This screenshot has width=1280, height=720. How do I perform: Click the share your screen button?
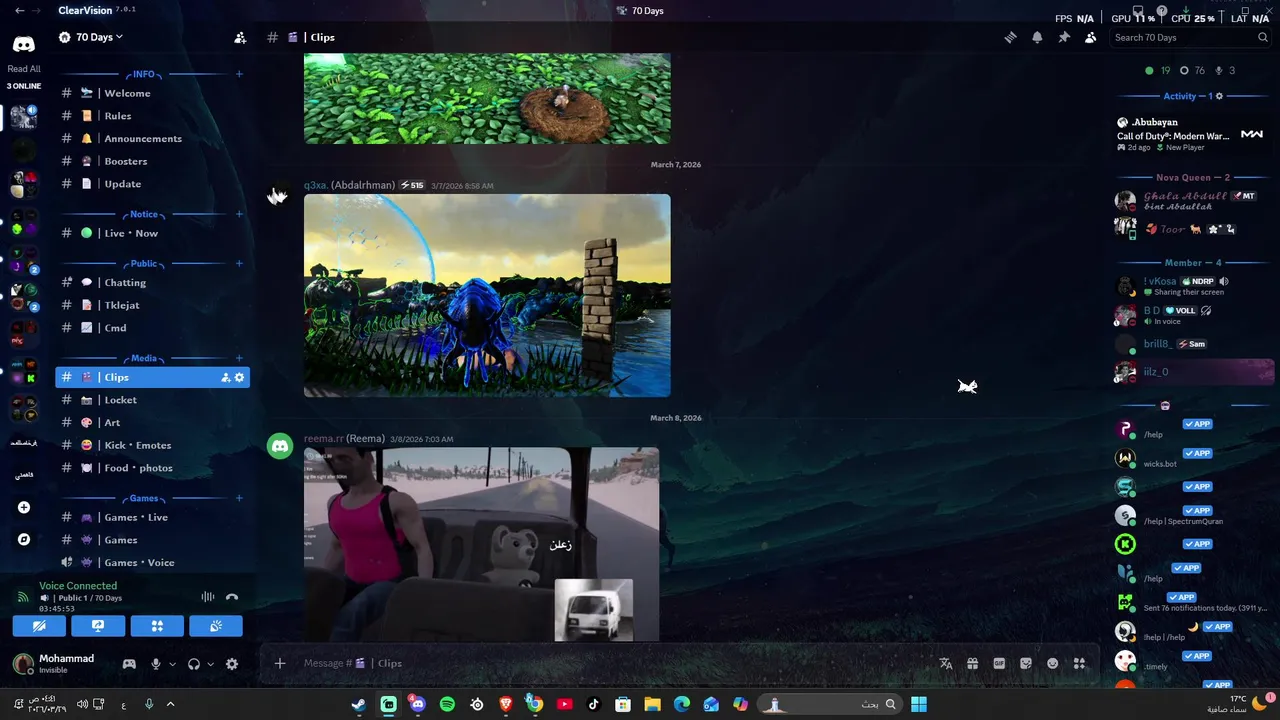click(98, 626)
